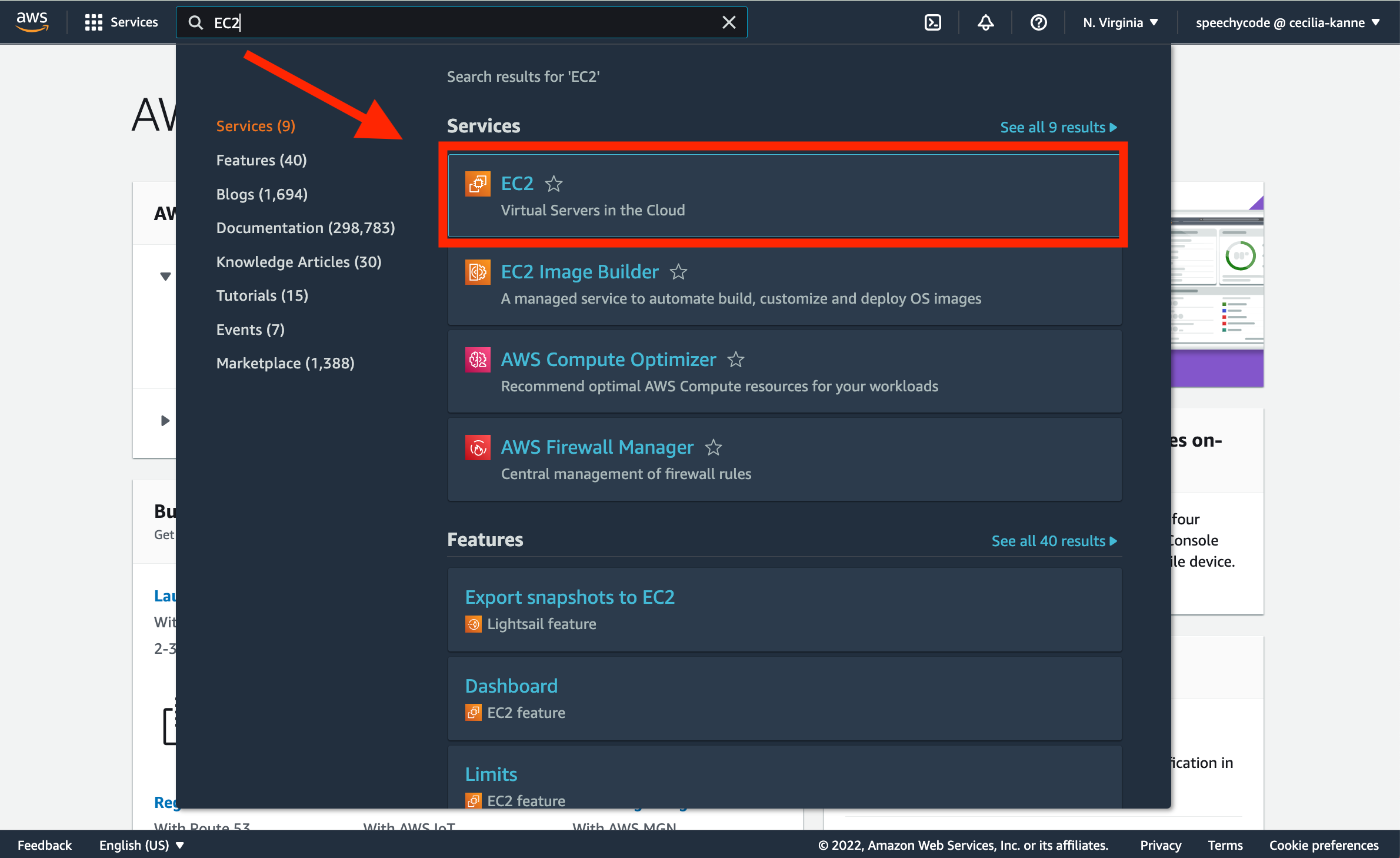Screen dimensions: 1400x858
Task: Click the Services text in top bar
Action: pyautogui.click(x=134, y=22)
